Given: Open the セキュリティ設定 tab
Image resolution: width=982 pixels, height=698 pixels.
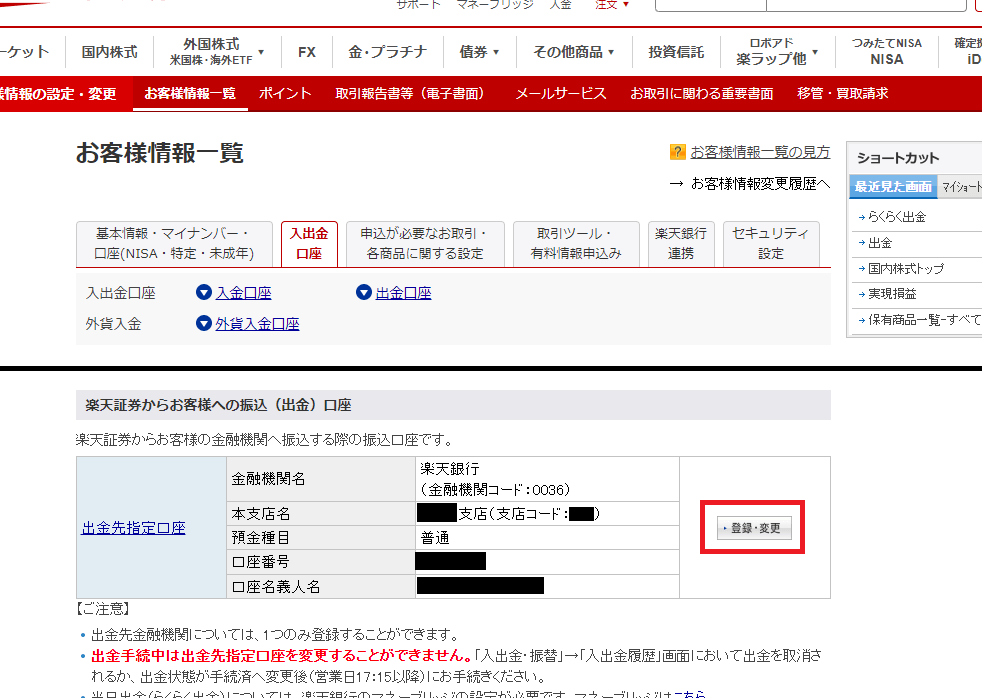Looking at the screenshot, I should pyautogui.click(x=771, y=244).
